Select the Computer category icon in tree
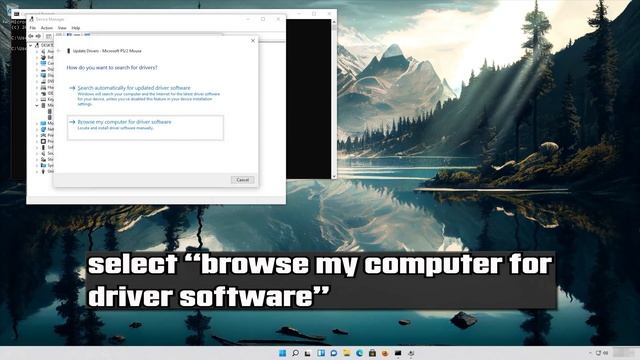 (43, 63)
